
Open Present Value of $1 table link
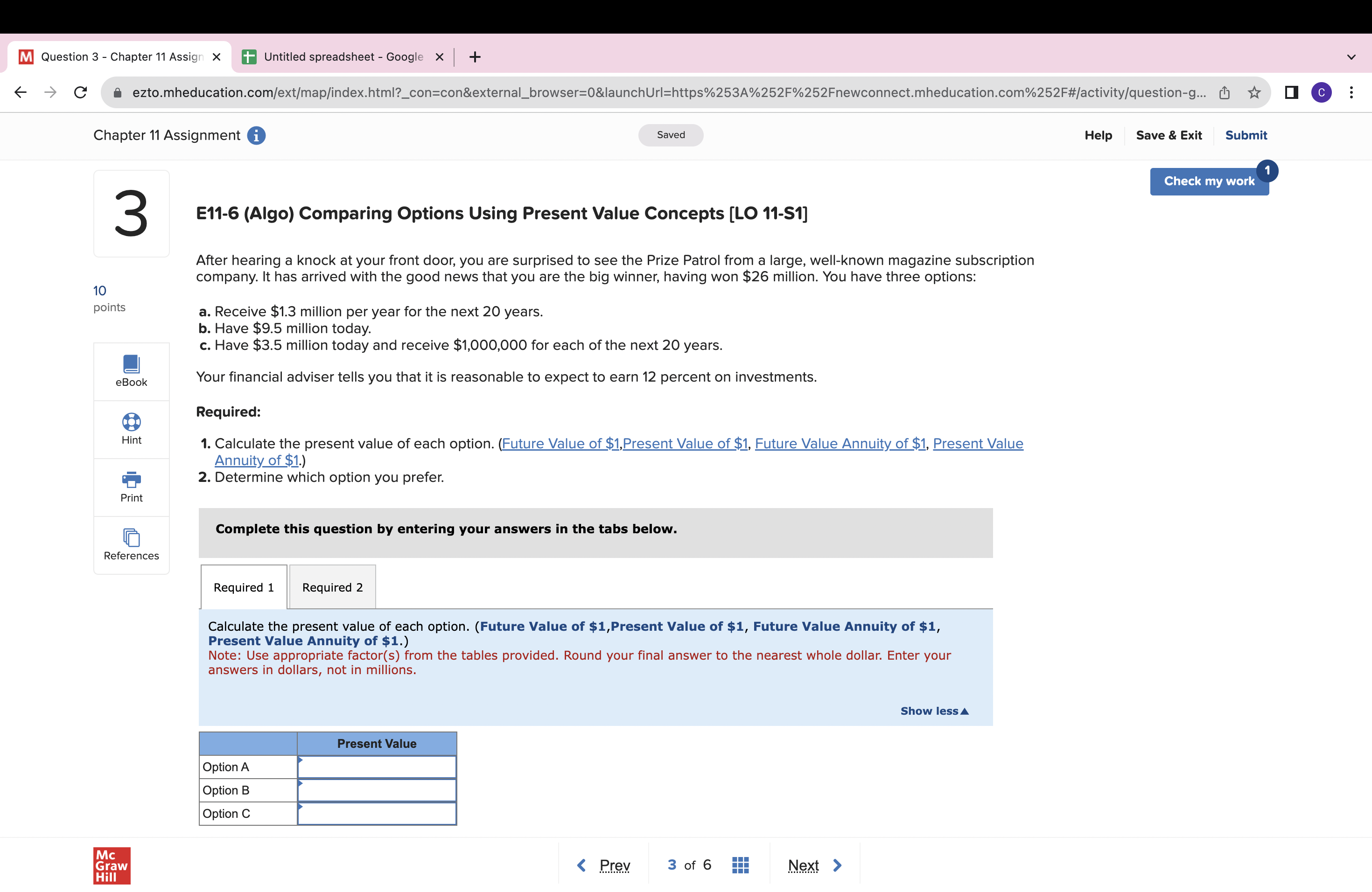685,444
